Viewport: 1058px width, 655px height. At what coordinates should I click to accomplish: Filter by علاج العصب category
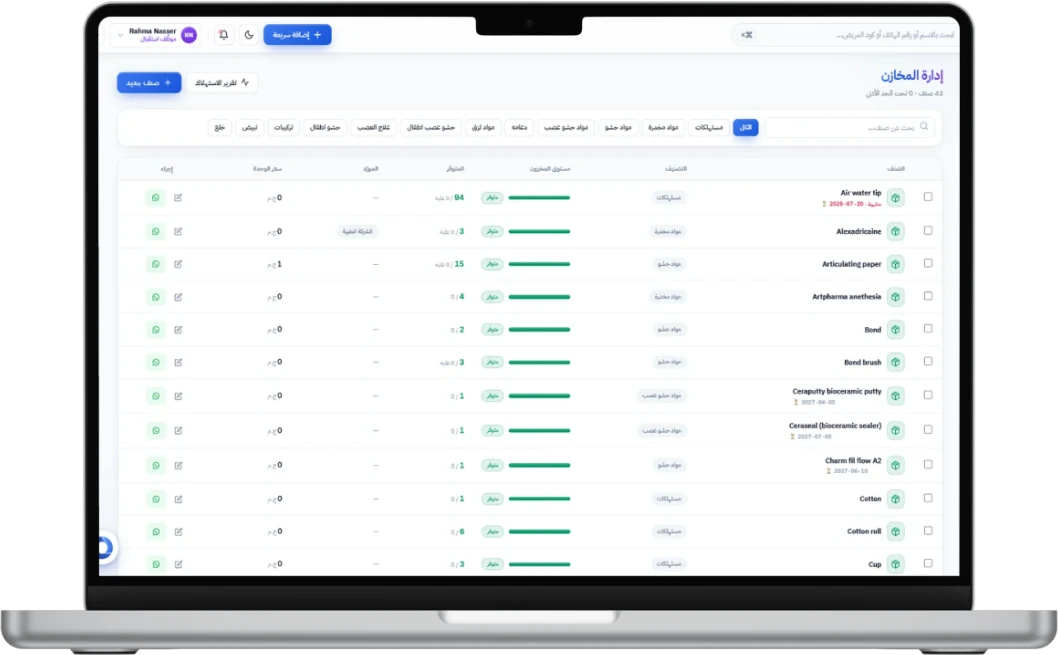[x=374, y=127]
